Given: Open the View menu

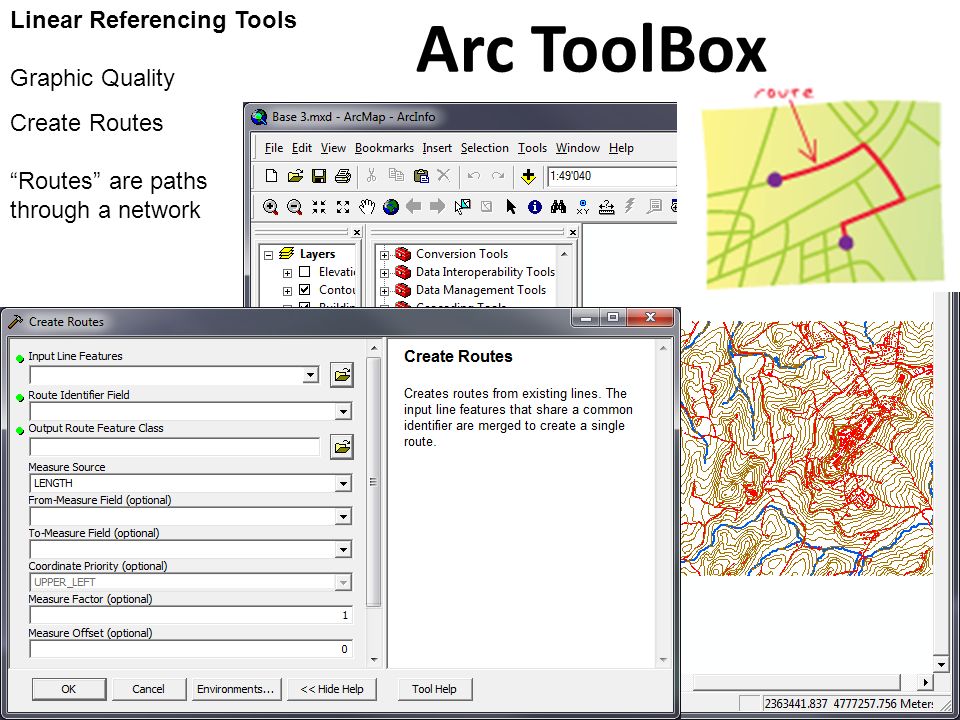Looking at the screenshot, I should (333, 148).
